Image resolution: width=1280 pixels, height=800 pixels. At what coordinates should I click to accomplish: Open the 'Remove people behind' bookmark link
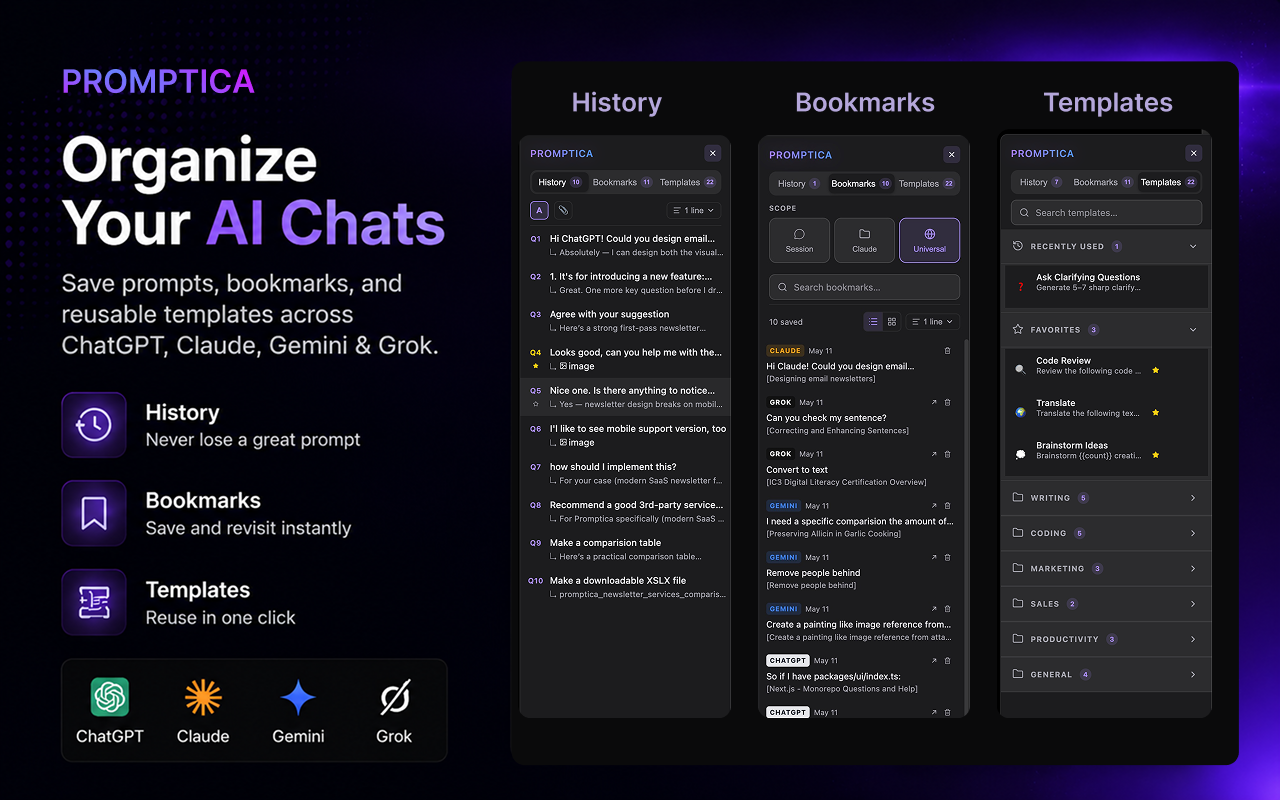coord(934,557)
